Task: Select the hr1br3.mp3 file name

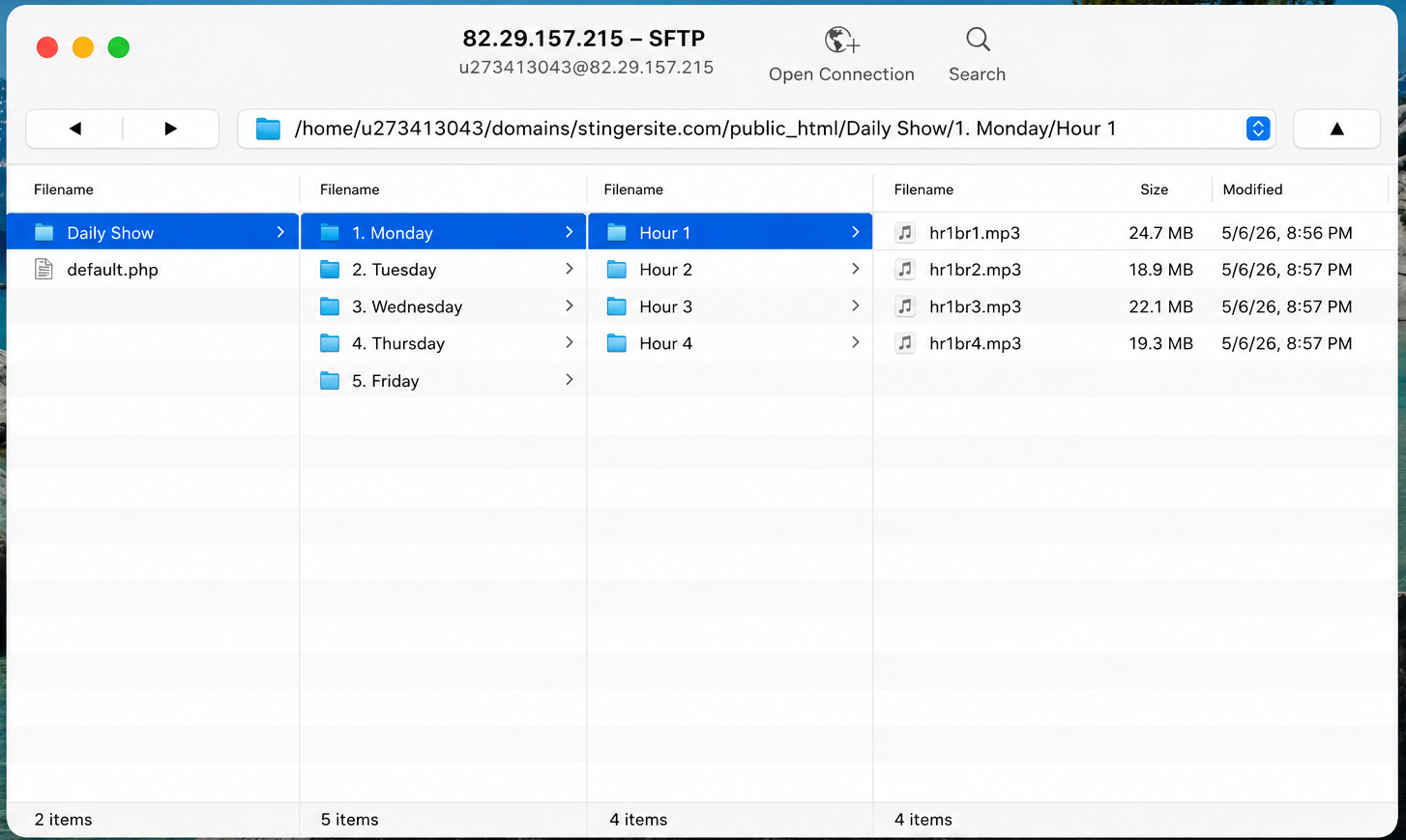Action: 975,306
